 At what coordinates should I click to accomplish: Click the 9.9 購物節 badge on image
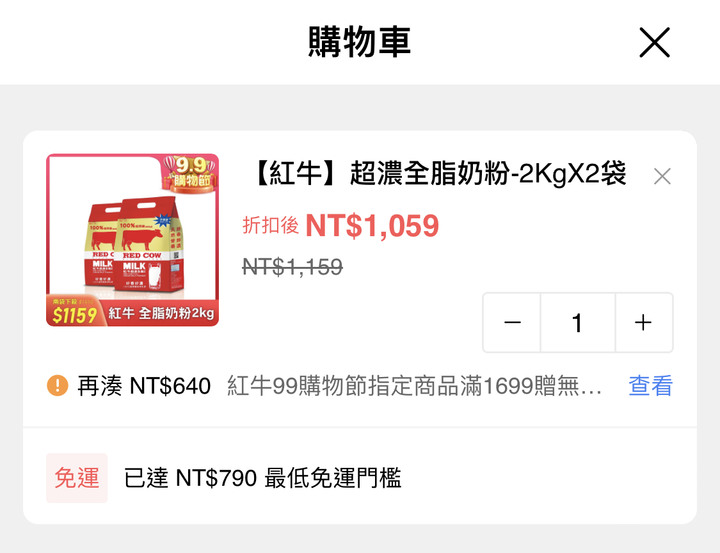click(x=190, y=173)
